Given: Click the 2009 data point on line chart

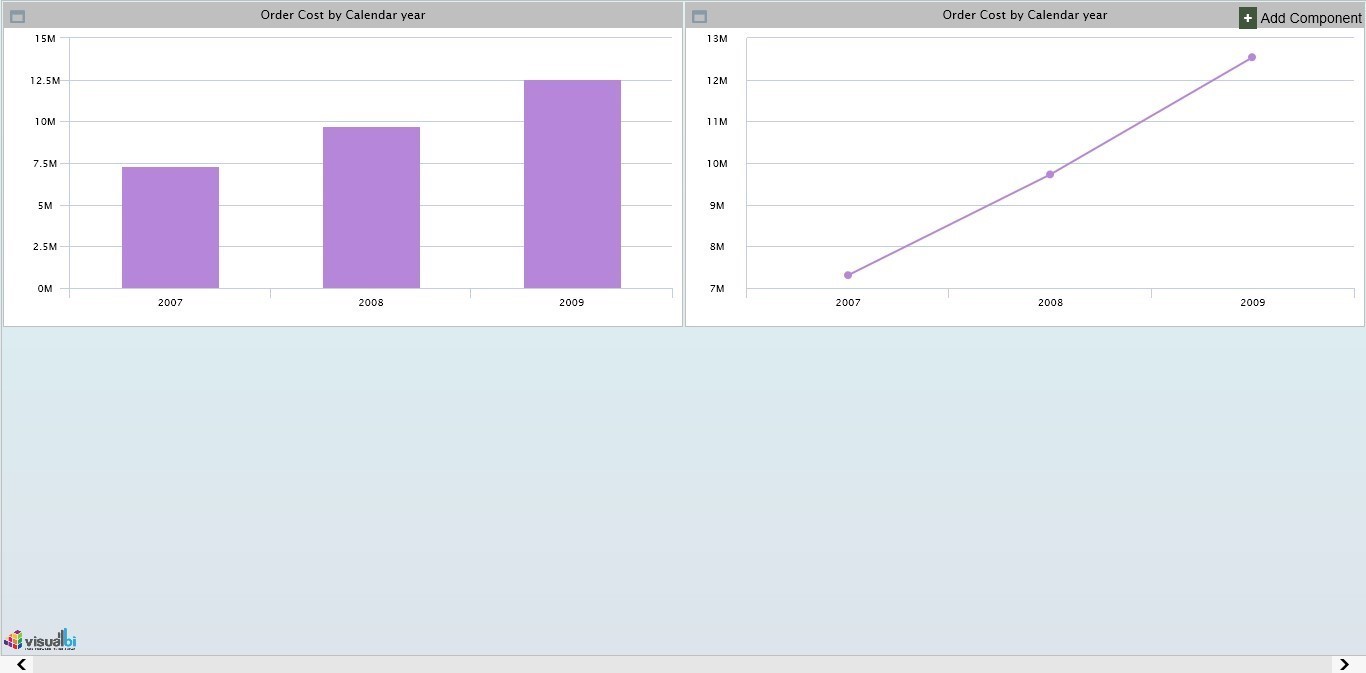Looking at the screenshot, I should point(1251,57).
